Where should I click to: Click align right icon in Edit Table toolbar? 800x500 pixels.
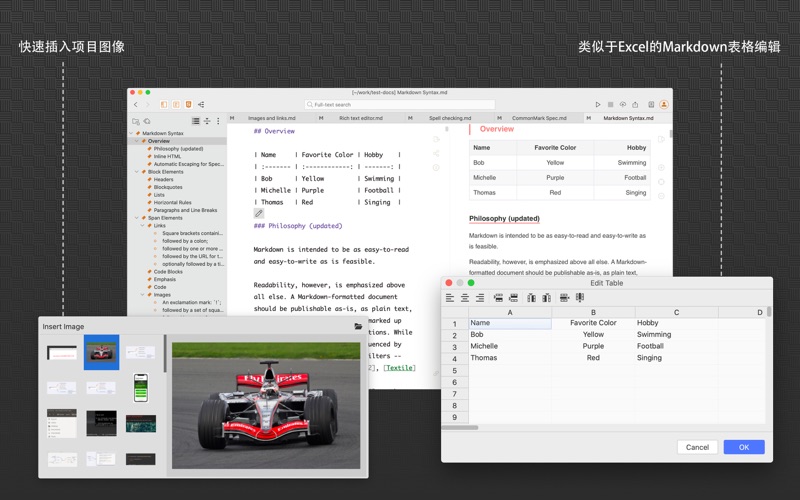tap(480, 298)
